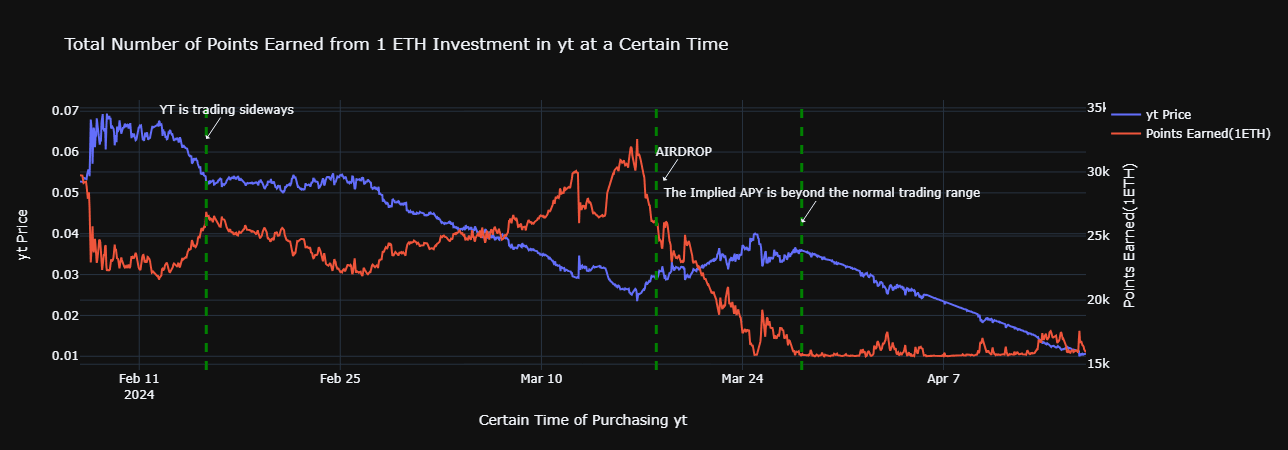
Task: Click the Mar 24 date tick label
Action: click(x=742, y=379)
